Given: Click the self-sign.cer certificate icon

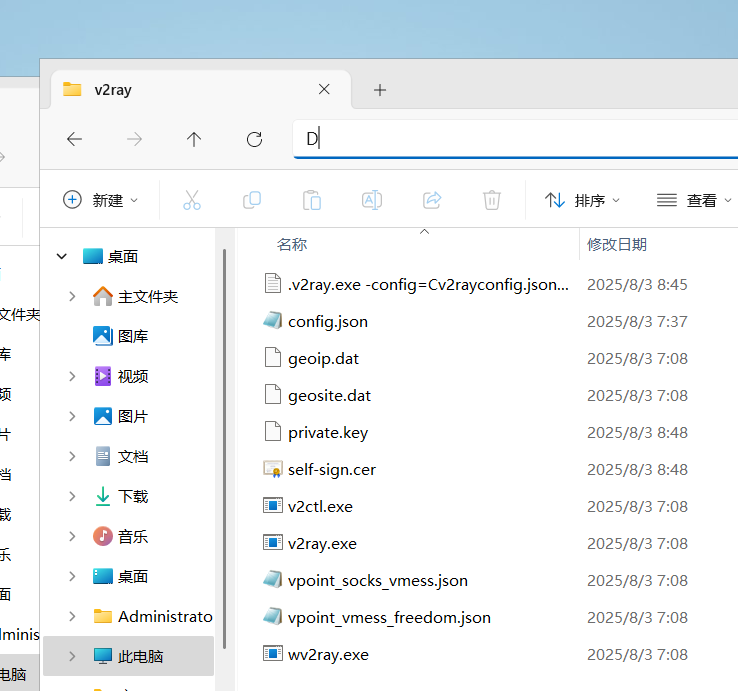Looking at the screenshot, I should (x=273, y=469).
